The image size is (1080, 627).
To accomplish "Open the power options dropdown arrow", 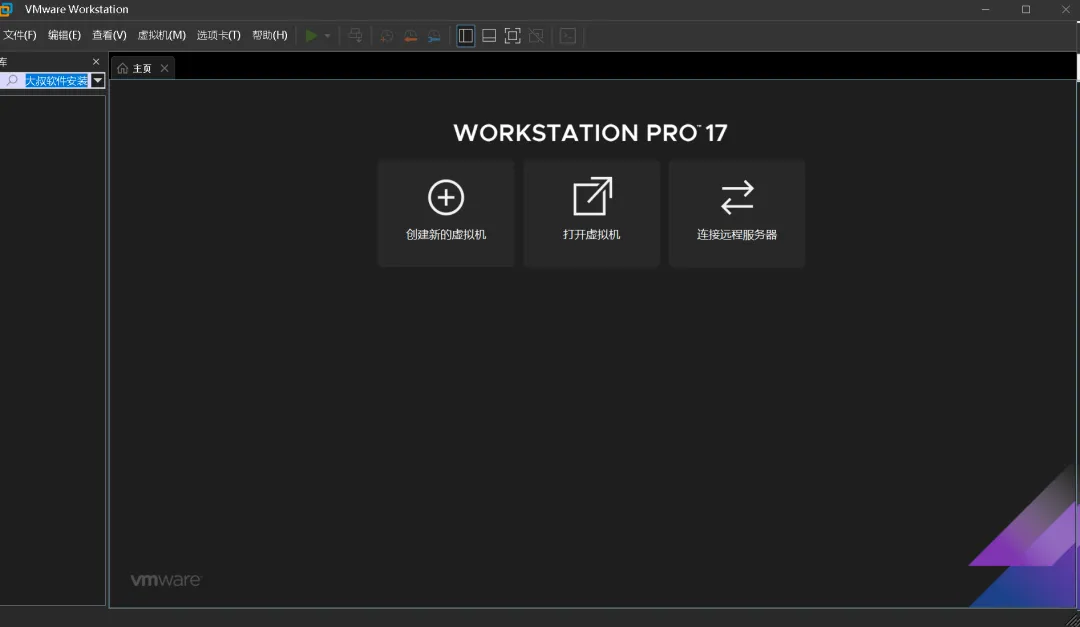I will point(327,36).
